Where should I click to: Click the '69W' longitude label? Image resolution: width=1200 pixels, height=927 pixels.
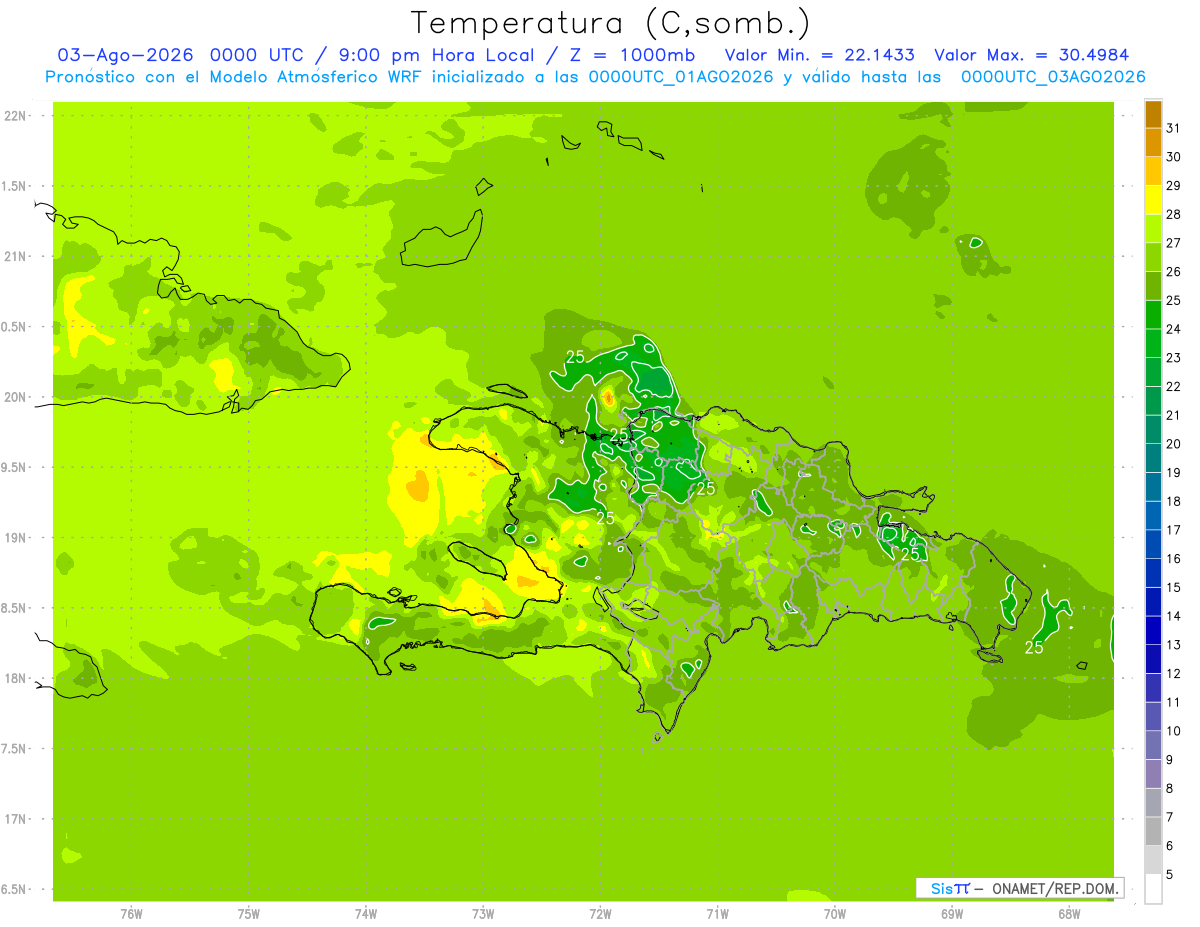pos(952,915)
